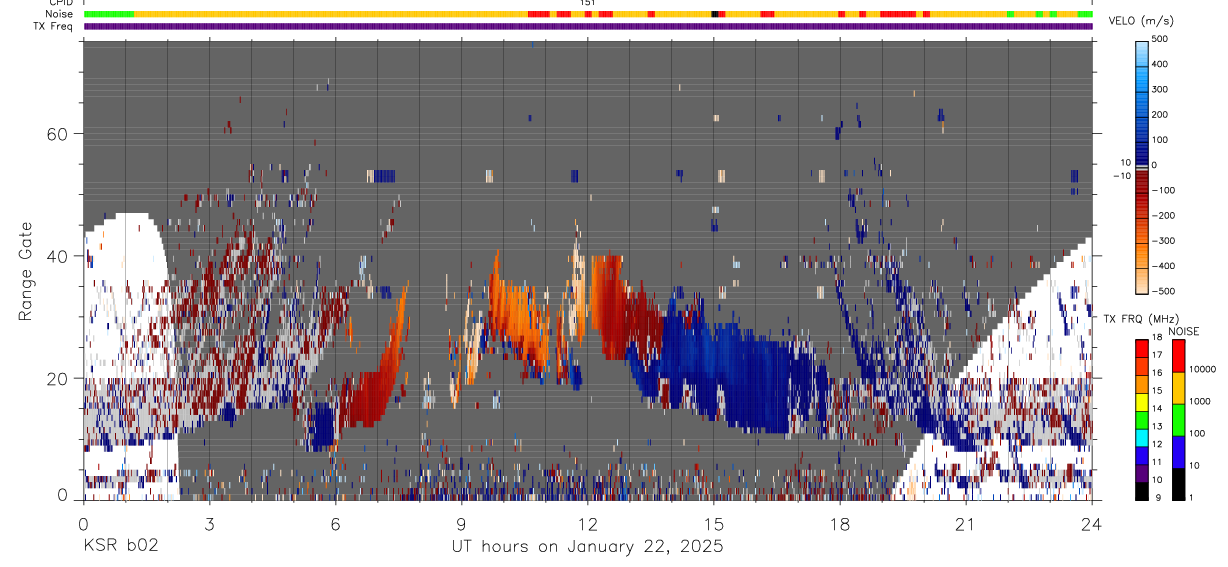
Task: Click the purple TX Freq strip above plot
Action: 588,26
